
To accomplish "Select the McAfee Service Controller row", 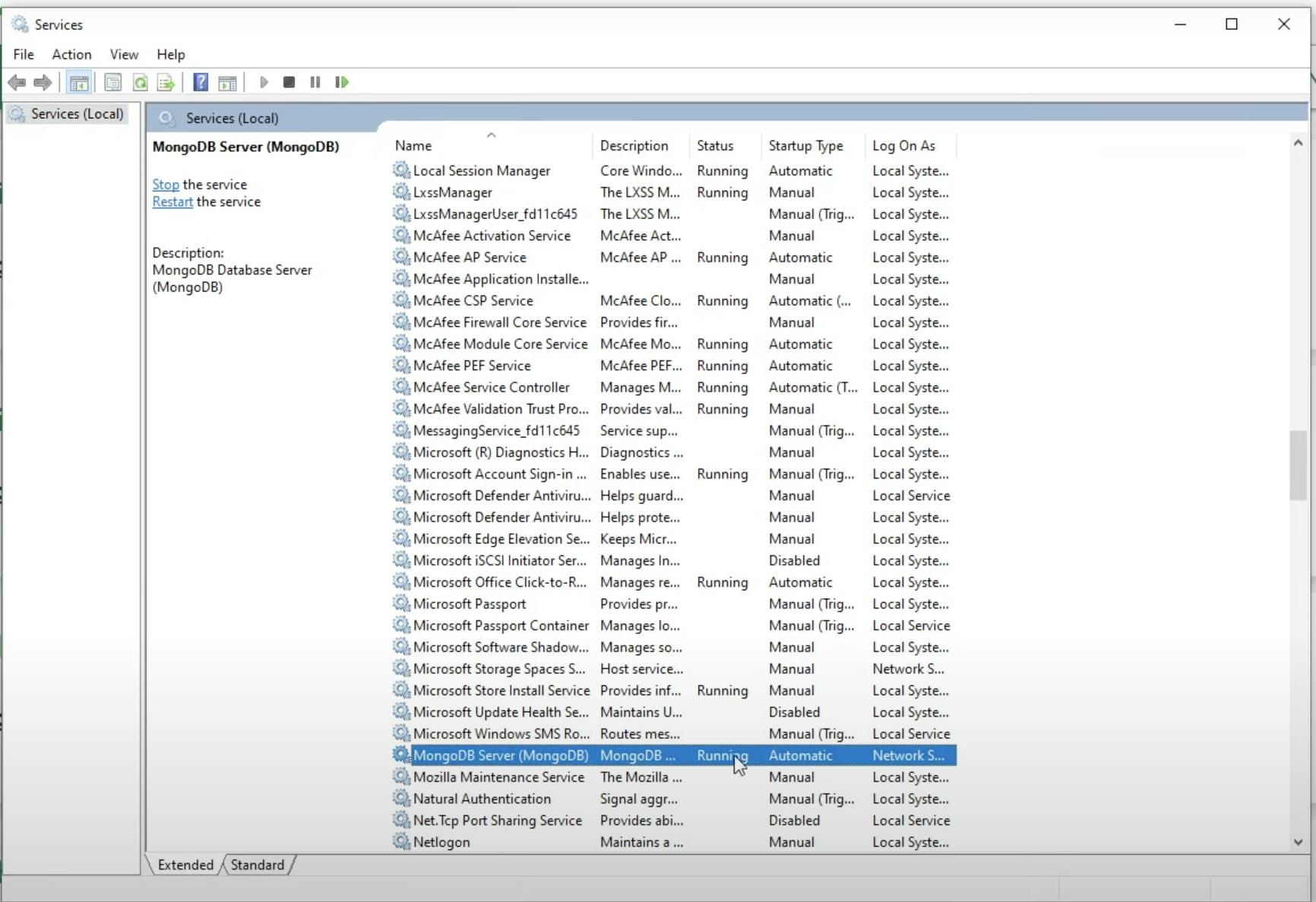I will point(673,387).
